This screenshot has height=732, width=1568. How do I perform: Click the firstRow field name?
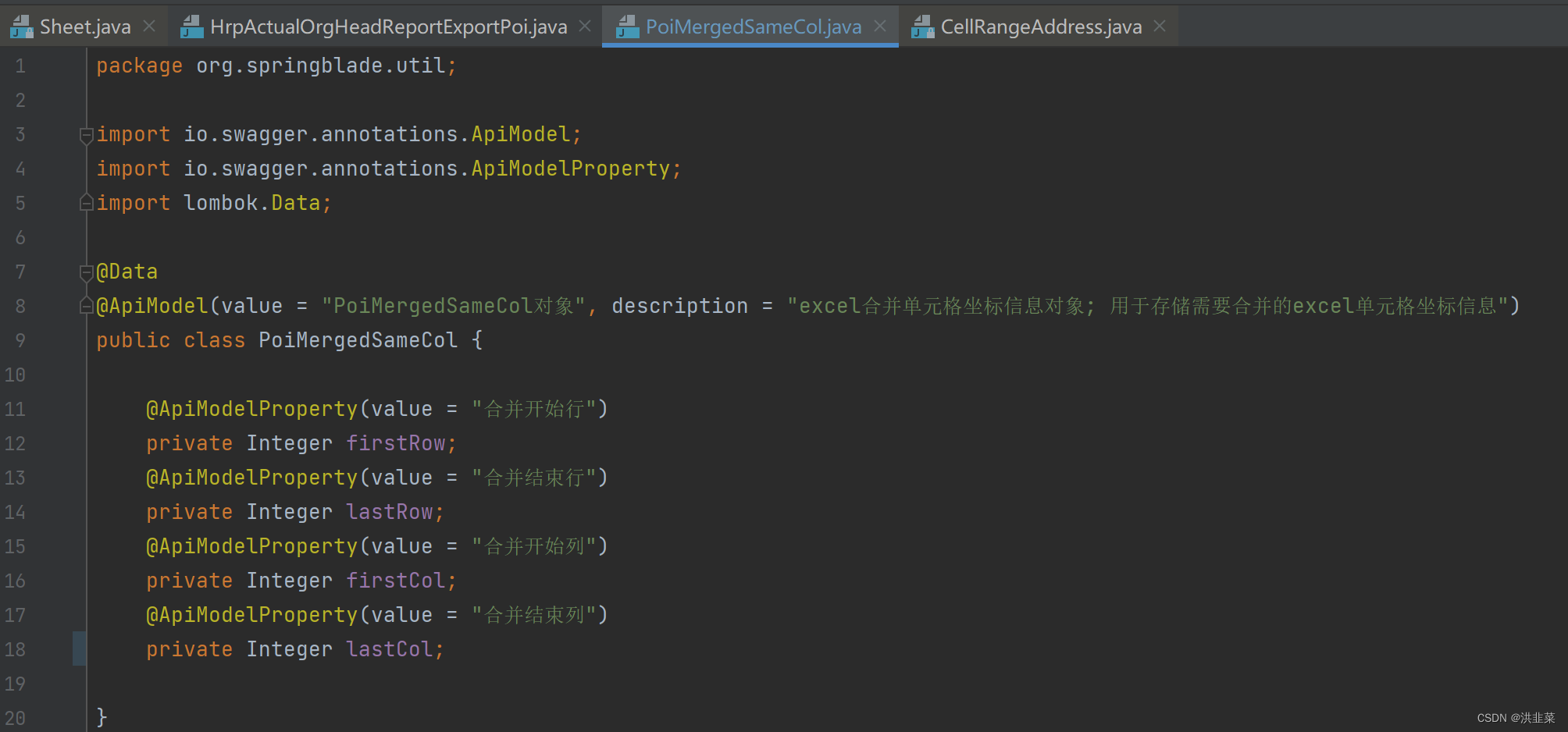395,444
